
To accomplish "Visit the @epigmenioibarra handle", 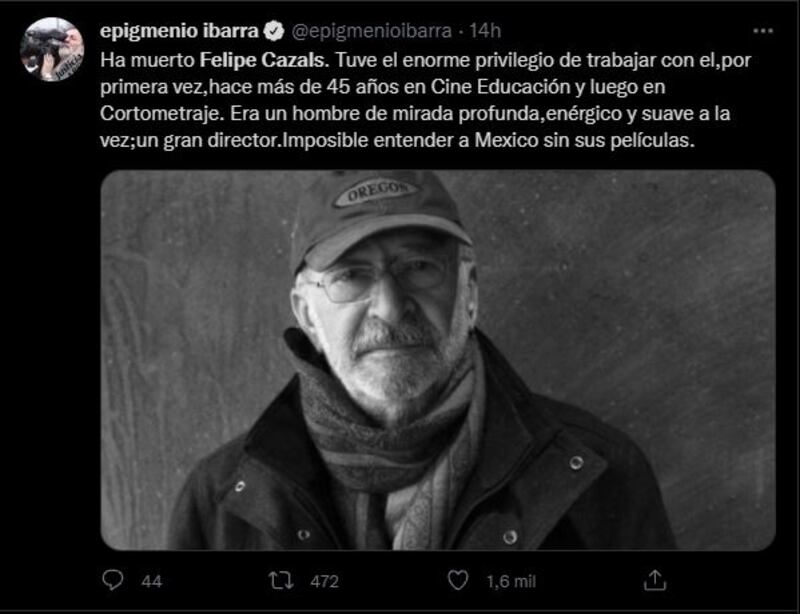I will (x=371, y=32).
